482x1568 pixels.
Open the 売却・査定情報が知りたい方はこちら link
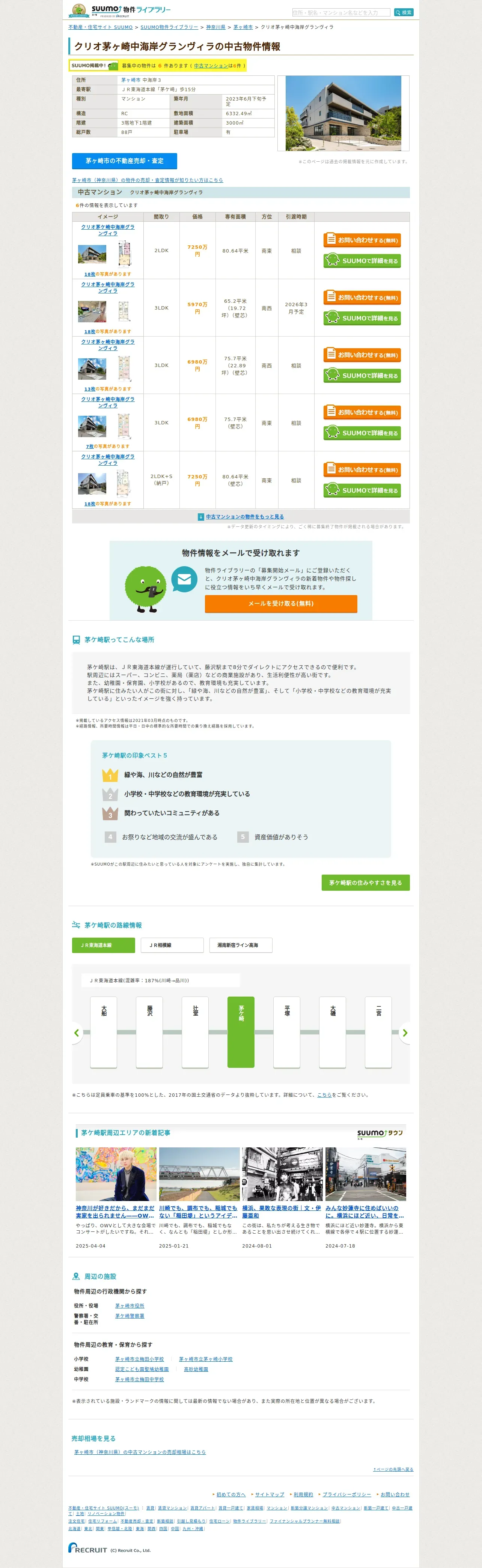(x=148, y=180)
